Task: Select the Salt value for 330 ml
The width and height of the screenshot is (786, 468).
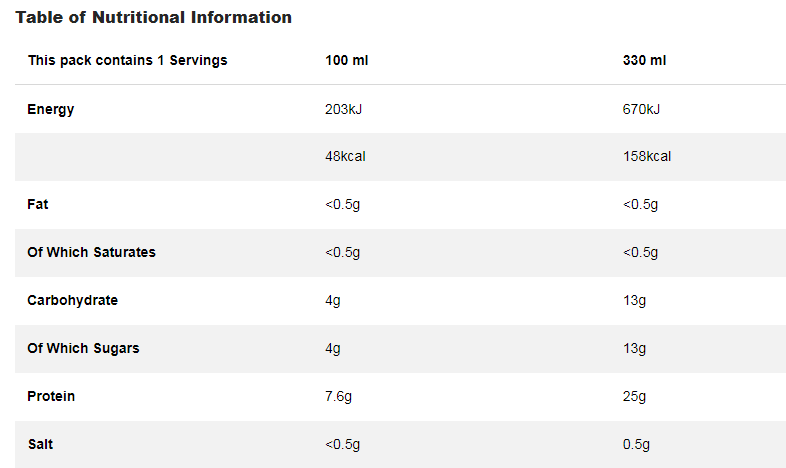Action: [636, 444]
